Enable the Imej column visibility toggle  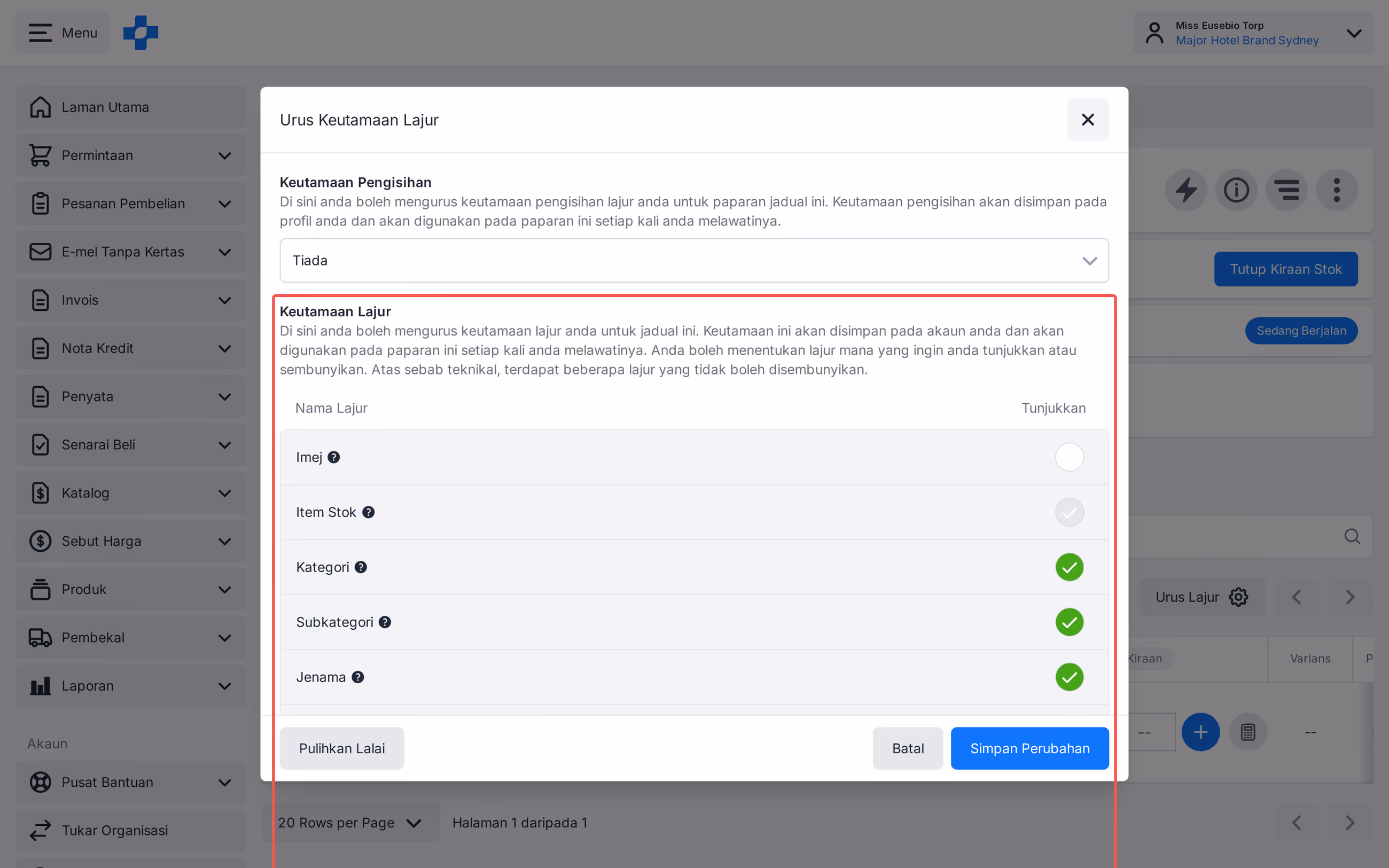tap(1070, 457)
